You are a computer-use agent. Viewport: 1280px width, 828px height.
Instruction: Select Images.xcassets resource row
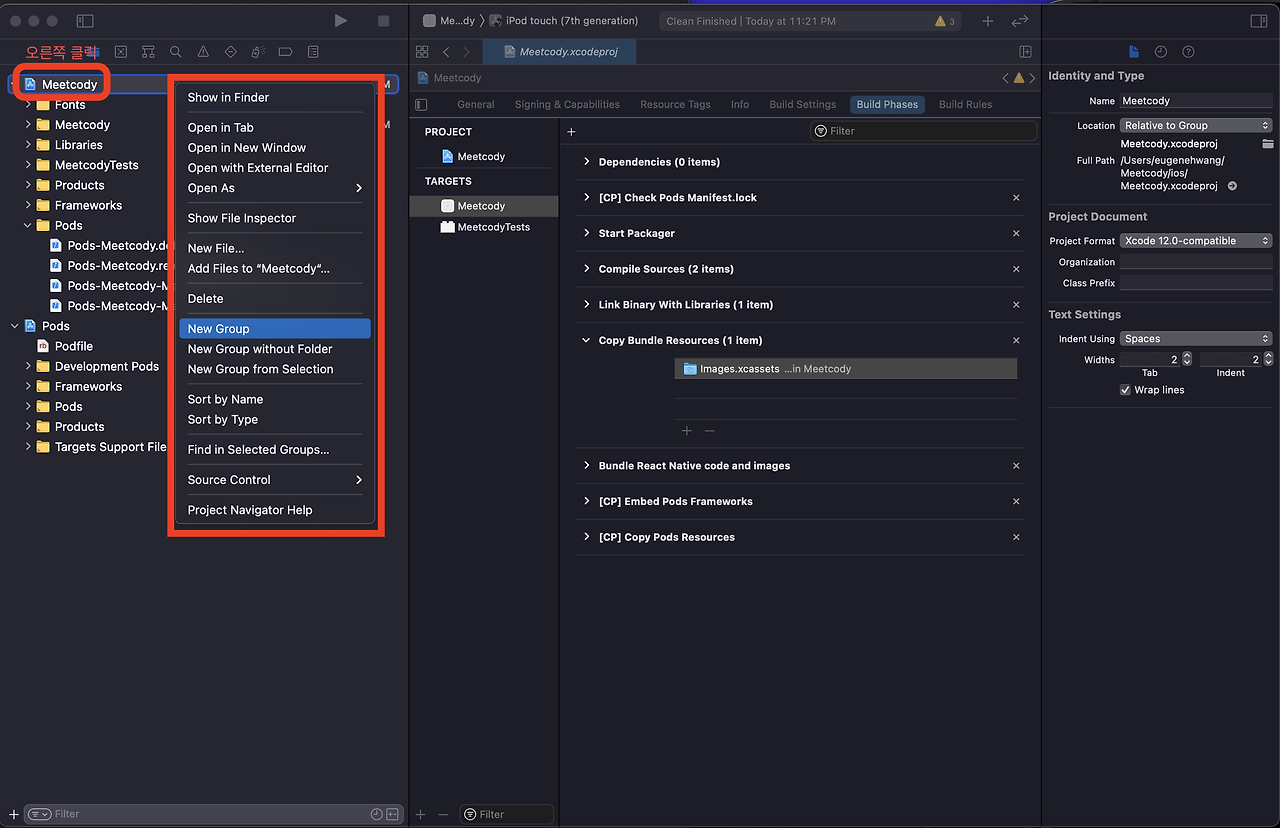pos(846,369)
